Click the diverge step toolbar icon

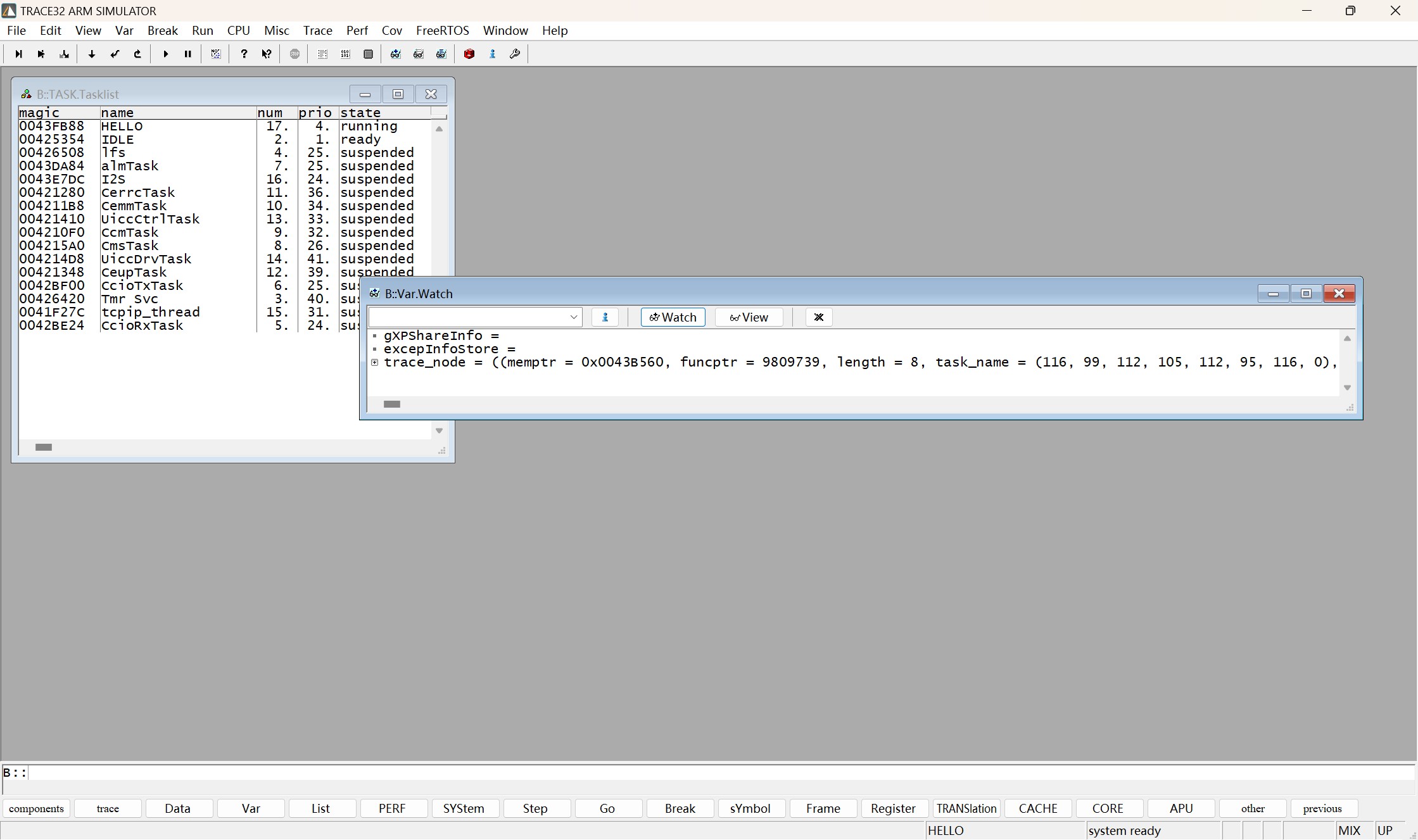coord(64,54)
